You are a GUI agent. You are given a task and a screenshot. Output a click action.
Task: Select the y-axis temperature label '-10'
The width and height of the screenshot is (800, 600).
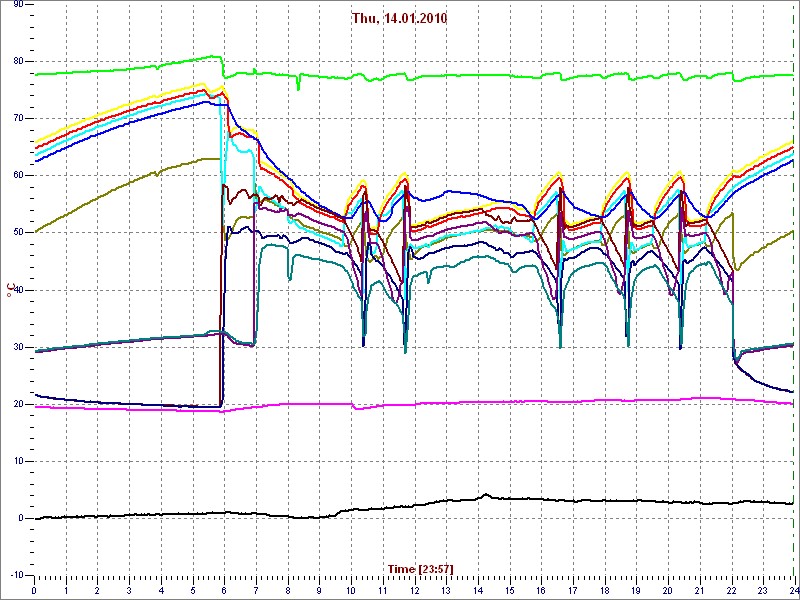(x=16, y=575)
